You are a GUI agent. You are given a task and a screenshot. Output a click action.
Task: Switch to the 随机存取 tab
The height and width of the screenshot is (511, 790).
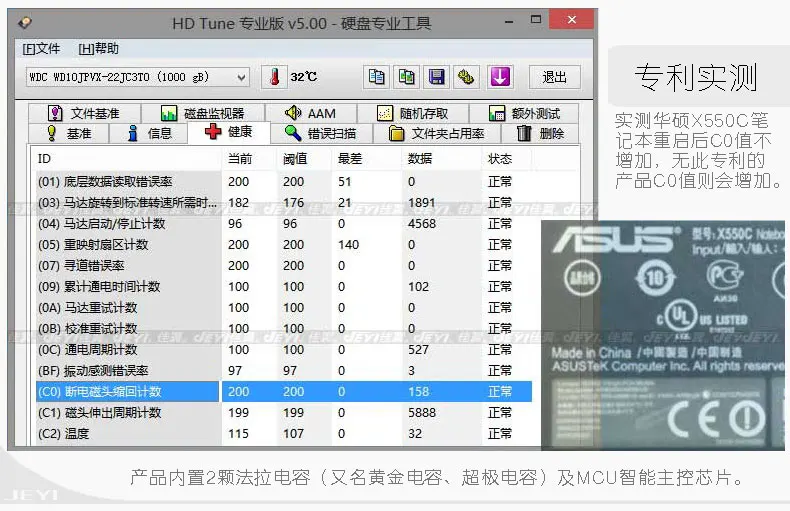[x=413, y=113]
